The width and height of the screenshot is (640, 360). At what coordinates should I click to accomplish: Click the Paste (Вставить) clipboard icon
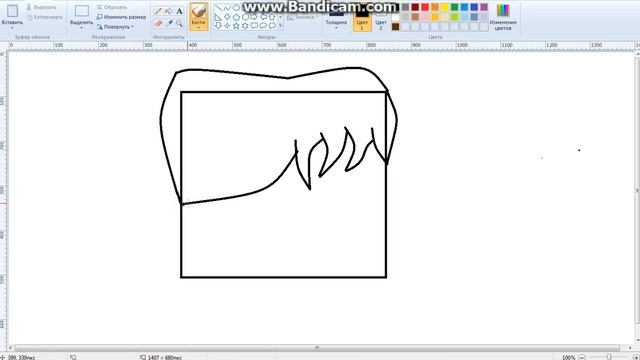pyautogui.click(x=12, y=11)
